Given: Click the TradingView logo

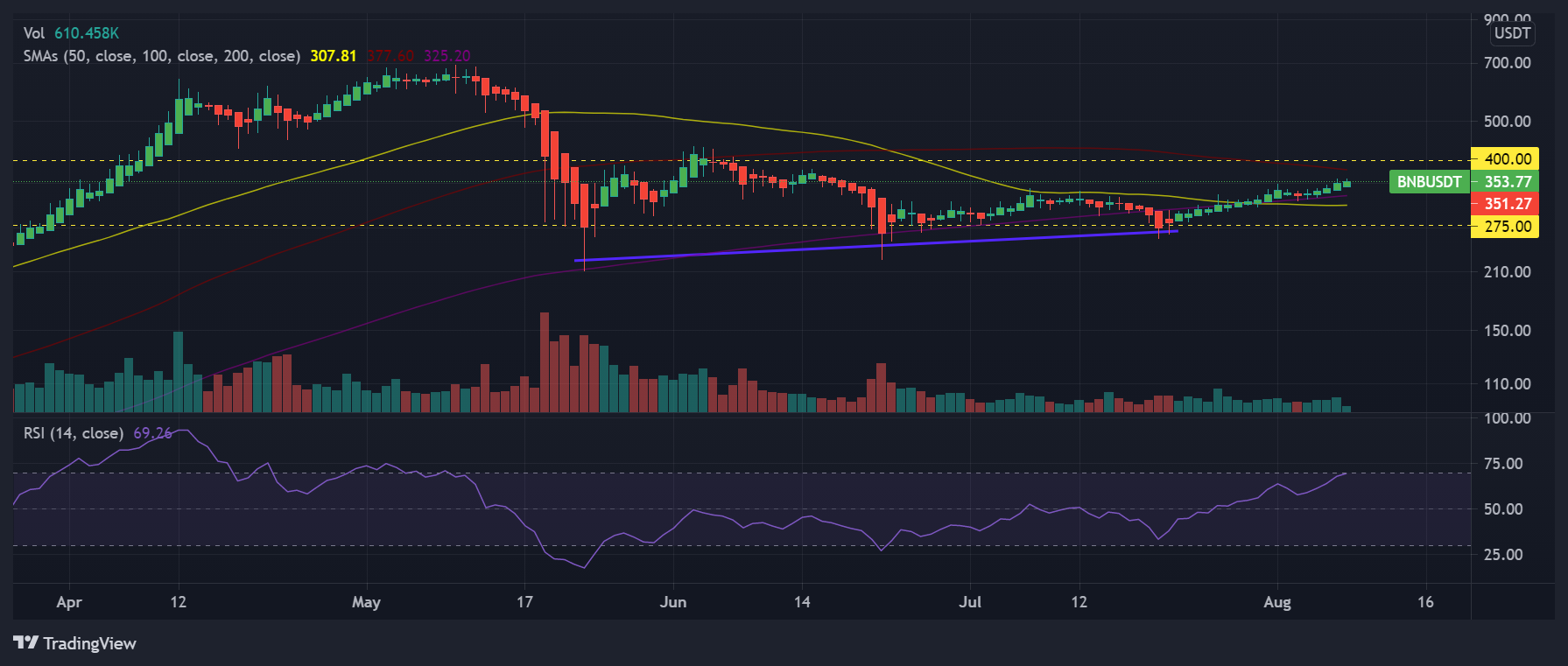Looking at the screenshot, I should pyautogui.click(x=75, y=643).
